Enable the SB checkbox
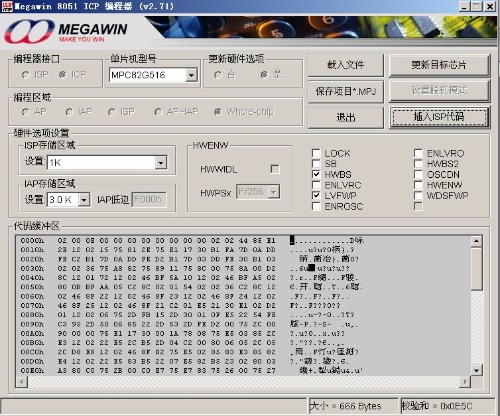 [316, 163]
